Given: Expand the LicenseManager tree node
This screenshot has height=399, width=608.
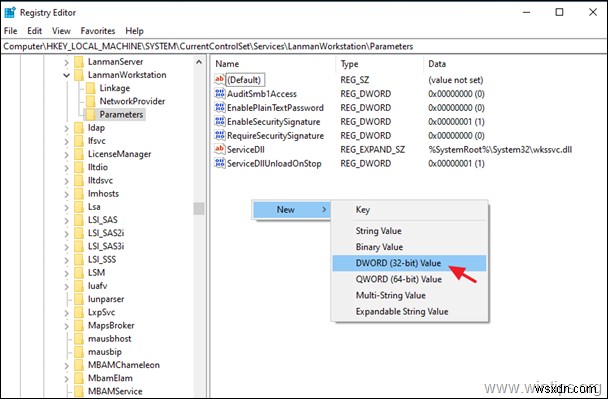Looking at the screenshot, I should [66, 154].
